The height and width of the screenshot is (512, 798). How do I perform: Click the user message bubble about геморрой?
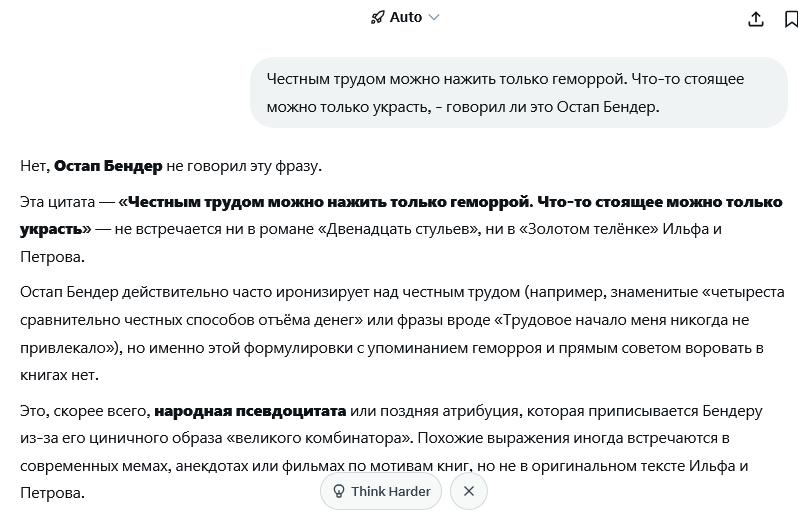click(519, 93)
